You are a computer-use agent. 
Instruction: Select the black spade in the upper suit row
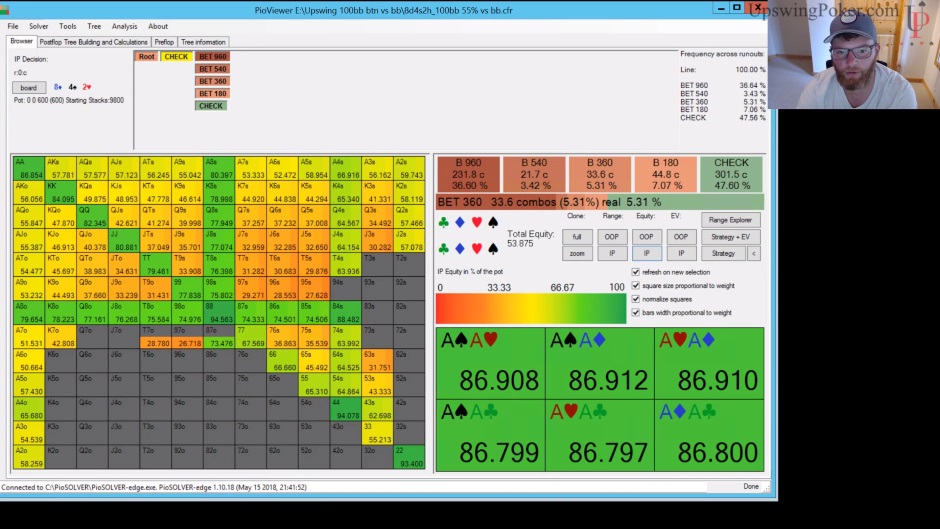pyautogui.click(x=493, y=223)
